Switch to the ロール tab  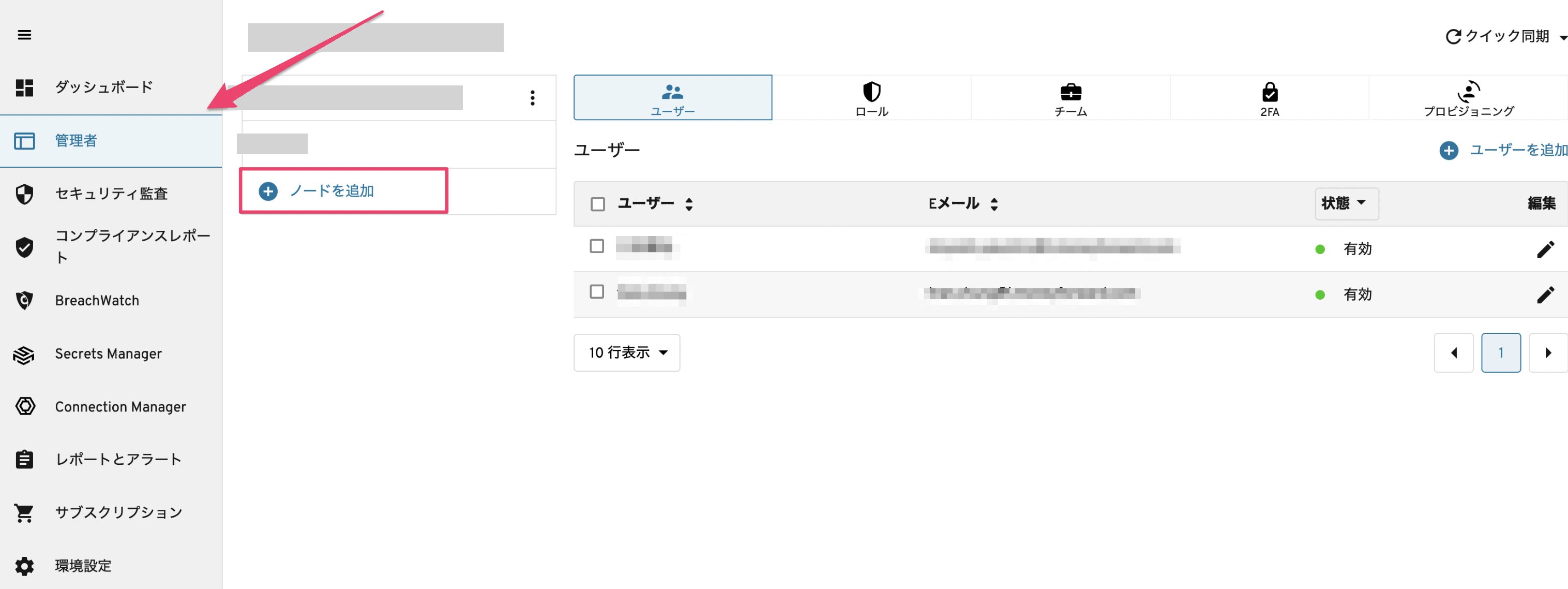point(871,97)
